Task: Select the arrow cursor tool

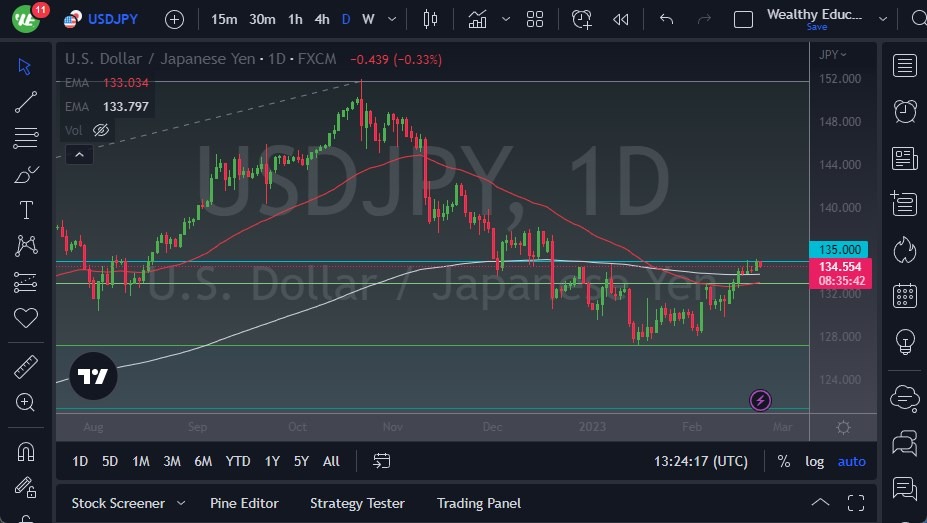Action: pyautogui.click(x=25, y=66)
